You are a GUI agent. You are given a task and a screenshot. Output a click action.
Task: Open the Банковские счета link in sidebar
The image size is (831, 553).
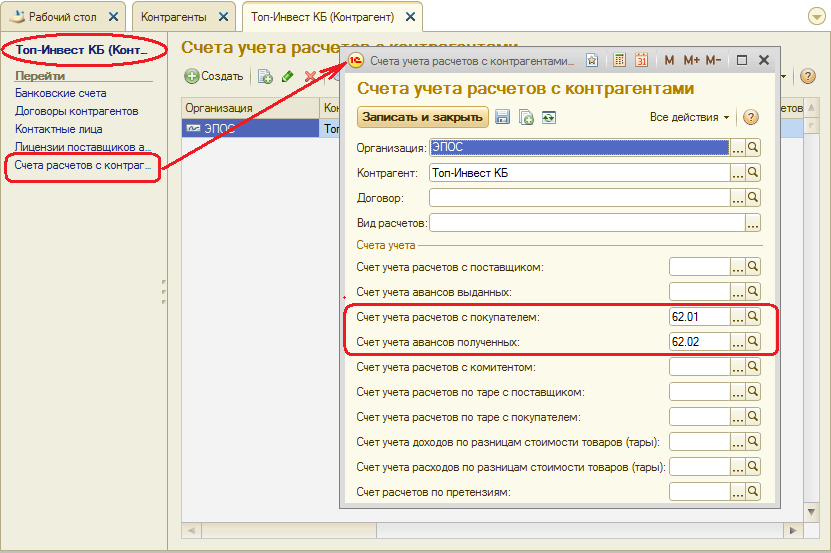[60, 93]
